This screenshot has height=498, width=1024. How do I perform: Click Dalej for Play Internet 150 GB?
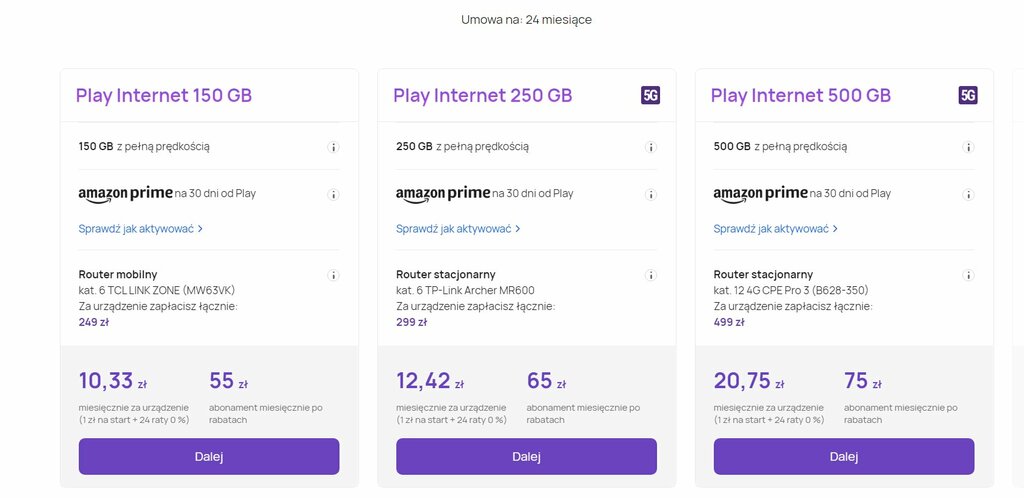tap(209, 456)
